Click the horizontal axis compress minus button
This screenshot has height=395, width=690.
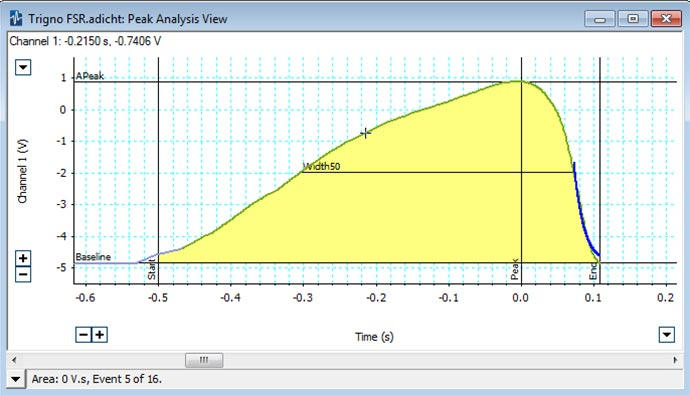pyautogui.click(x=83, y=335)
